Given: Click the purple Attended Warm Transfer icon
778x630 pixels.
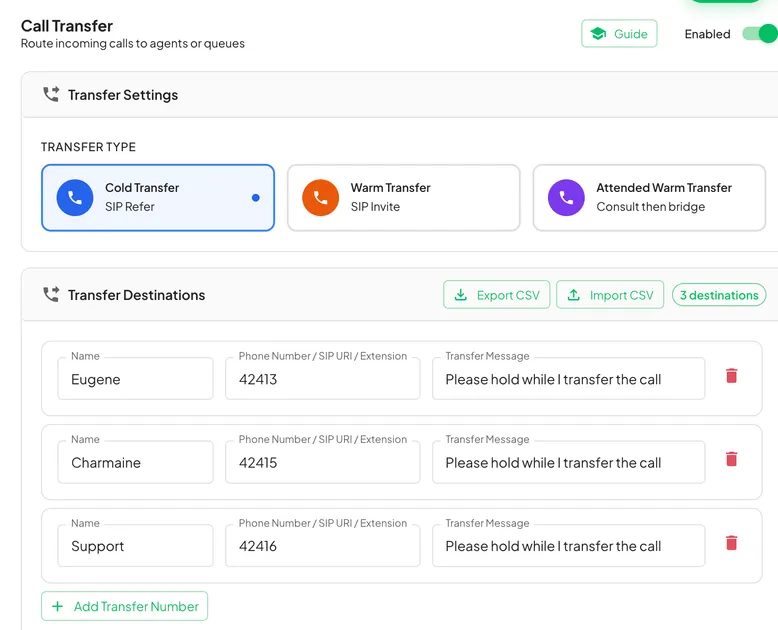Looking at the screenshot, I should point(566,197).
